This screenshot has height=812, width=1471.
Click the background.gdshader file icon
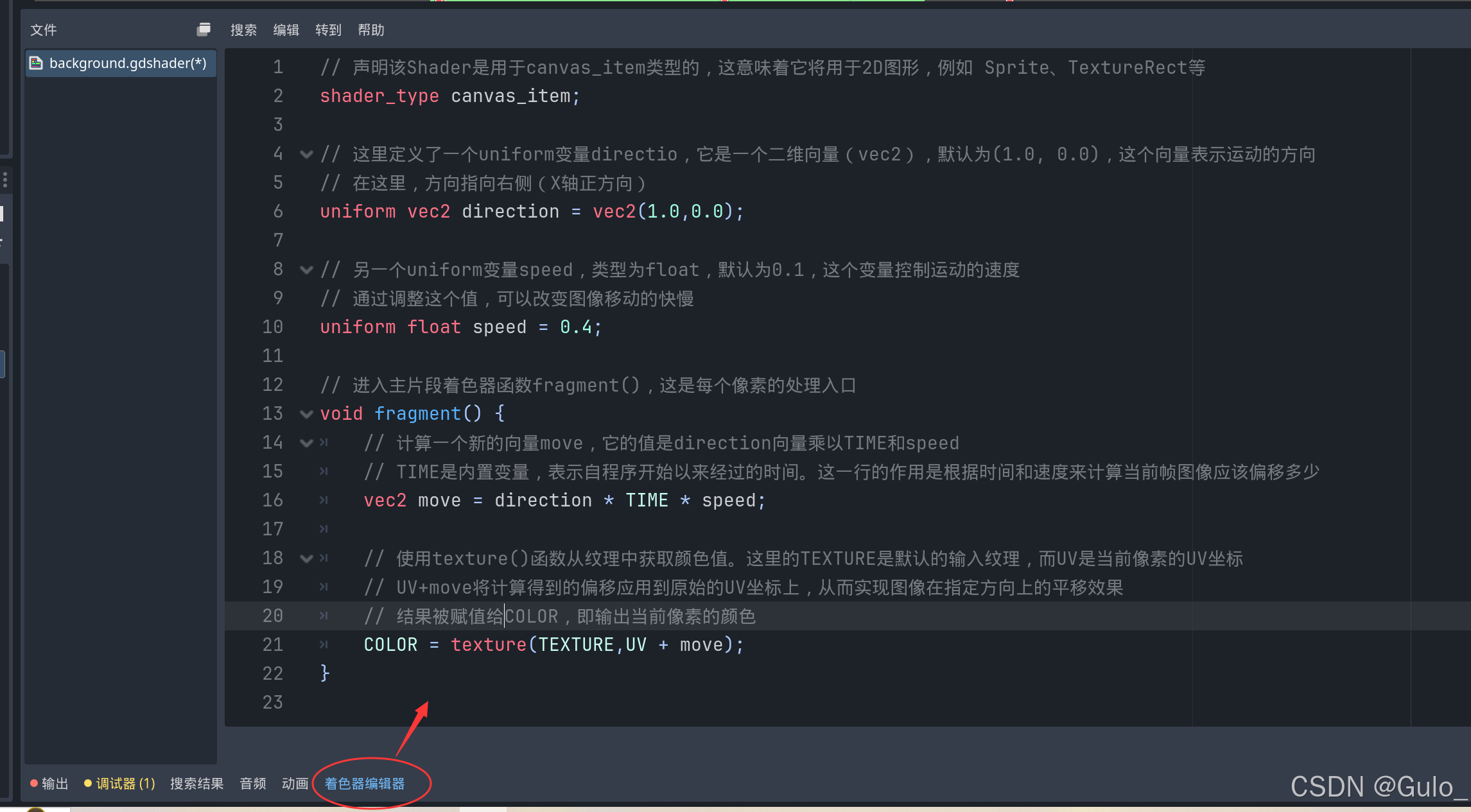click(37, 63)
